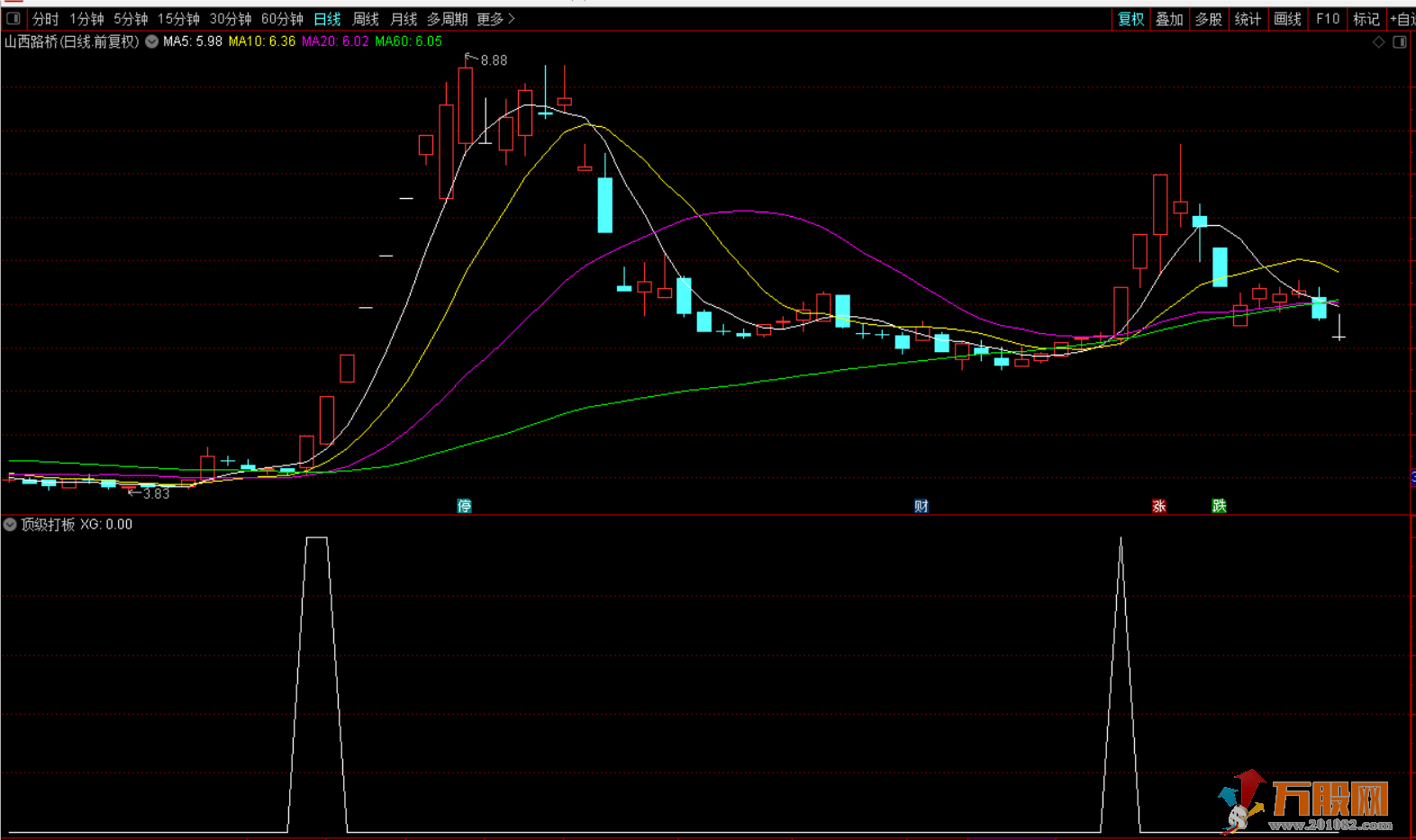Expand the 更多 periods menu
This screenshot has height=840, width=1416.
point(495,19)
